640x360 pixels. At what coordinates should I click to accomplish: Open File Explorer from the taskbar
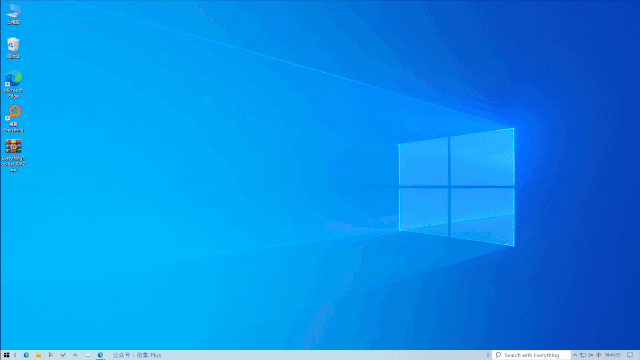point(38,355)
